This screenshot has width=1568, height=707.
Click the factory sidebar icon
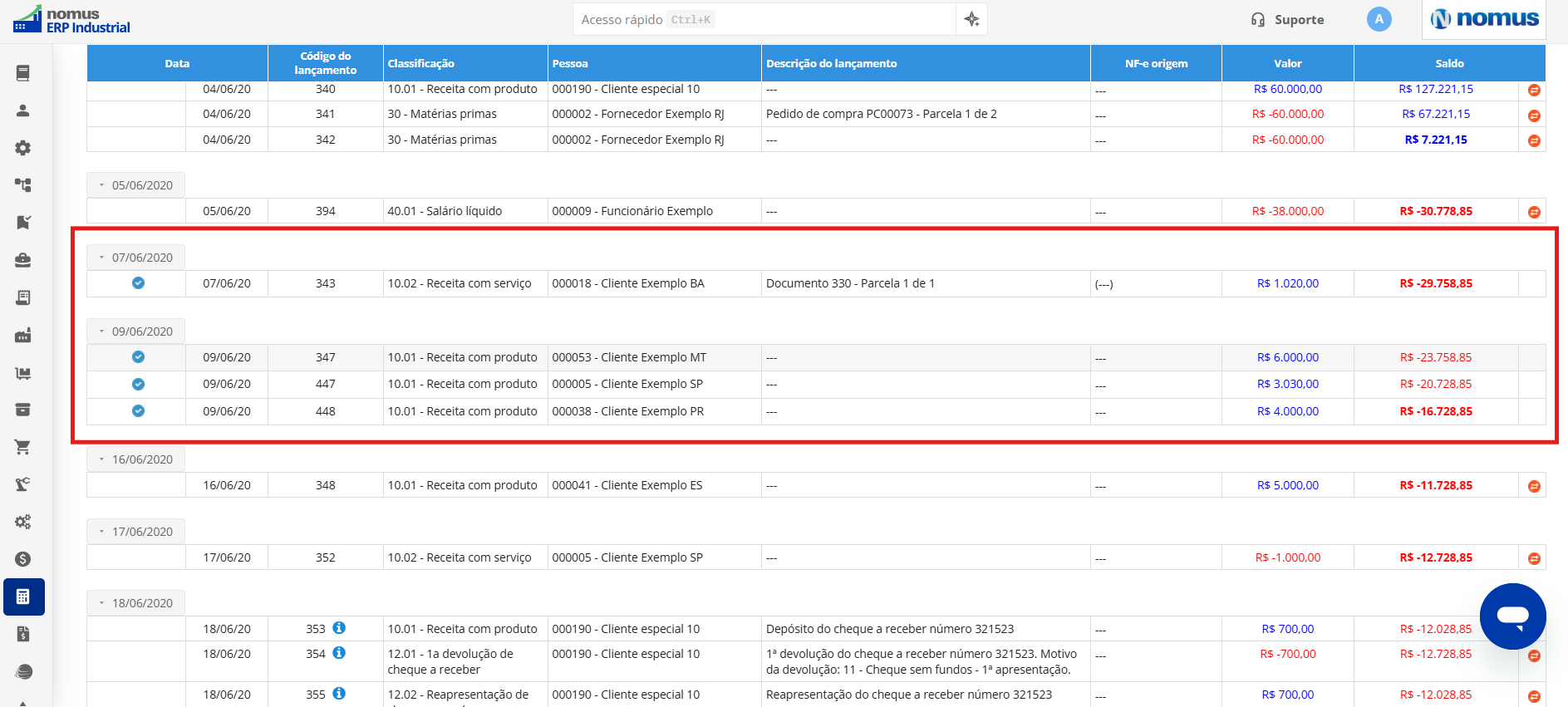click(23, 335)
